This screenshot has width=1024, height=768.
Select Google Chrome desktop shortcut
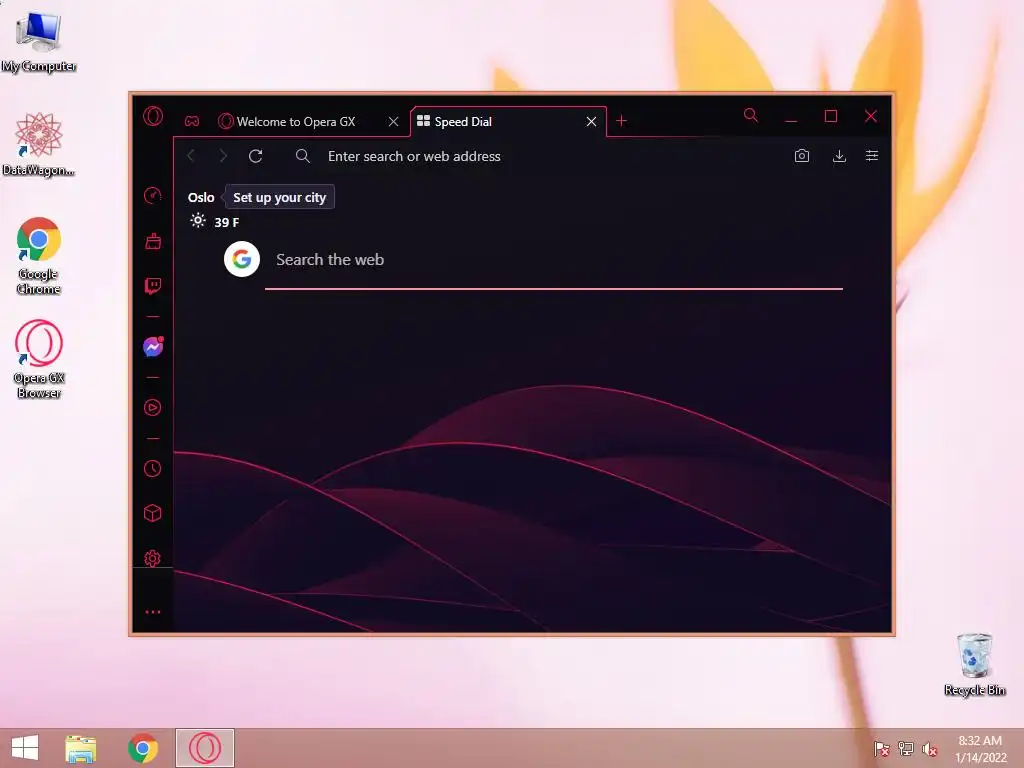click(39, 256)
